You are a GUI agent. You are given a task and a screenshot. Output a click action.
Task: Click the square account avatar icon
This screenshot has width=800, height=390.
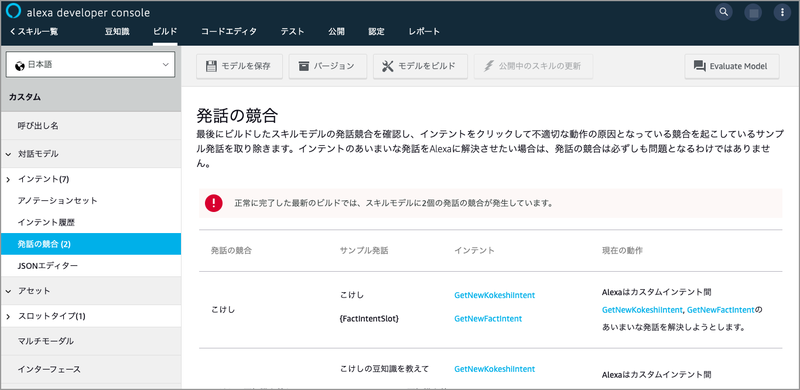753,12
